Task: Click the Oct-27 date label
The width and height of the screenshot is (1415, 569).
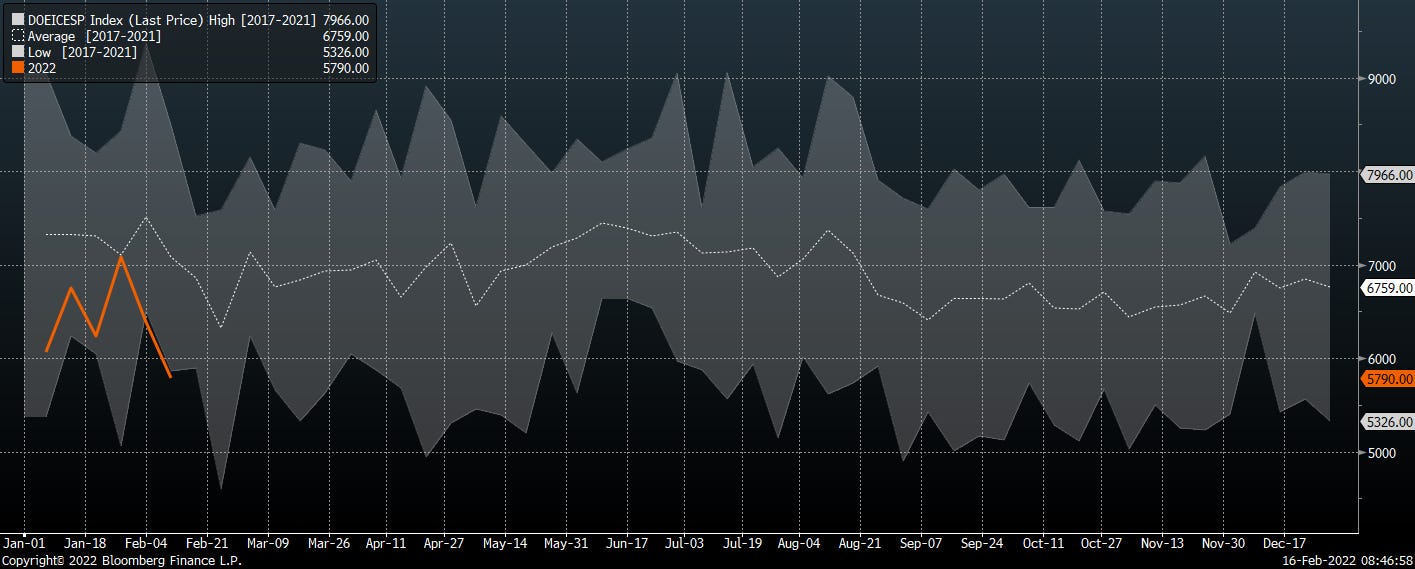Action: click(1100, 544)
